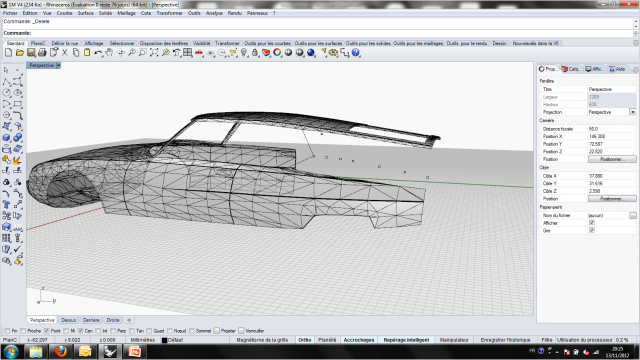
Task: Click the Millimètres units in status bar
Action: click(142, 340)
